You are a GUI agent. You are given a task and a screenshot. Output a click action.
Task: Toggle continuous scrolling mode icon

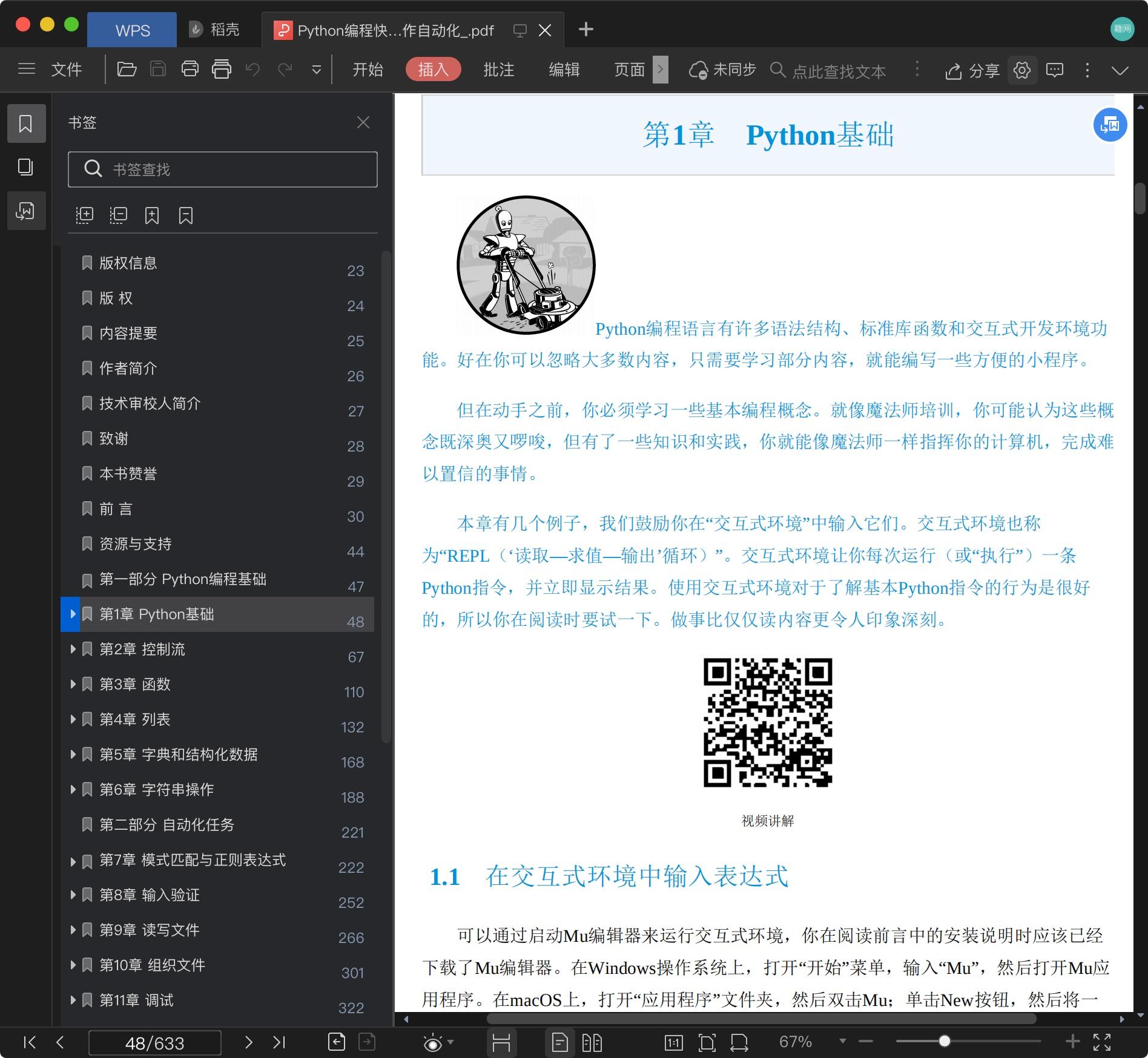501,1042
